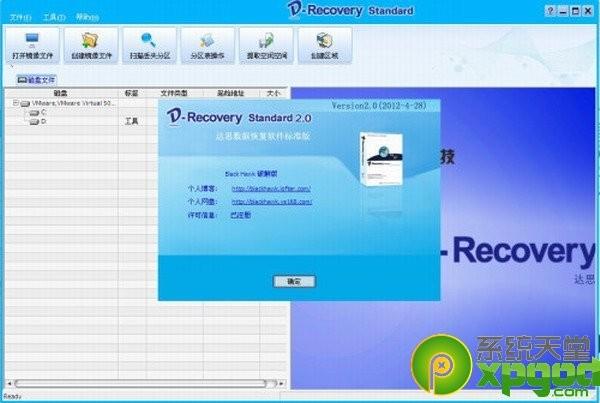600x403 pixels.
Task: Select the D: drive in tree
Action: tap(38, 122)
